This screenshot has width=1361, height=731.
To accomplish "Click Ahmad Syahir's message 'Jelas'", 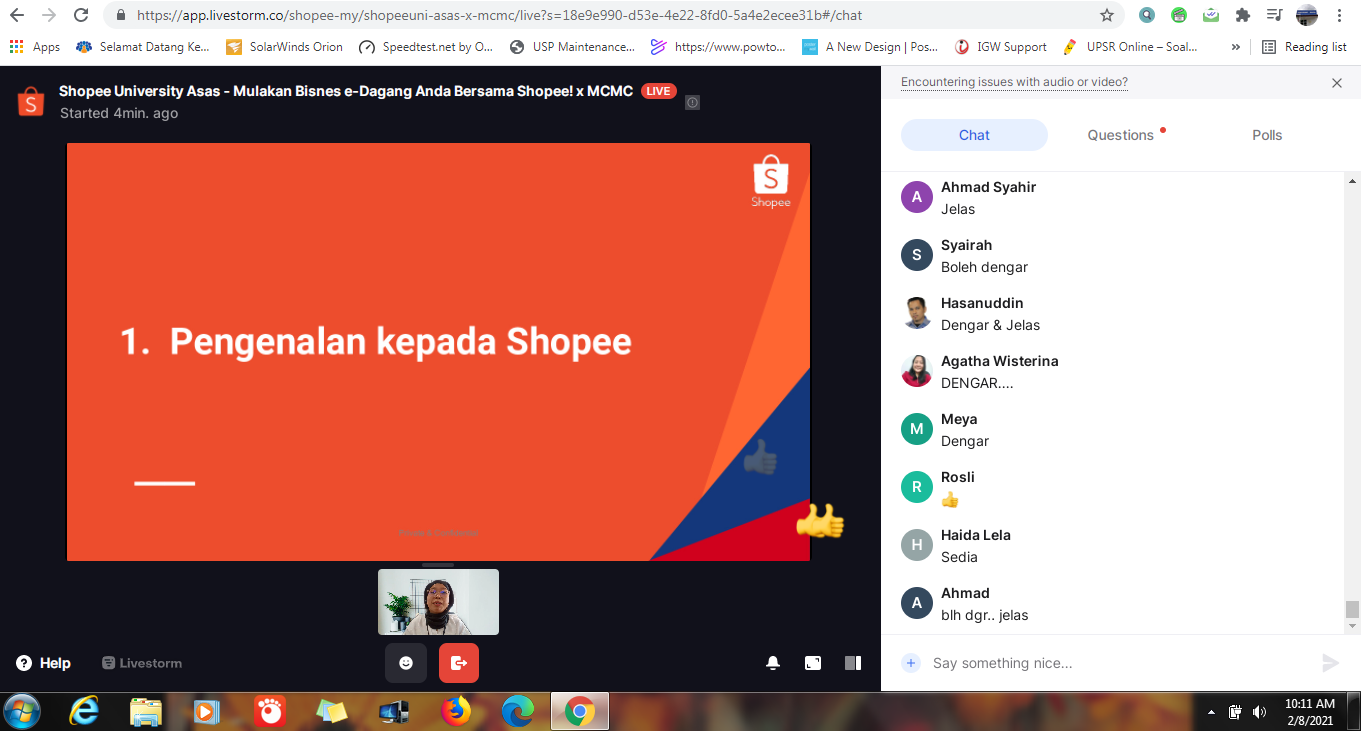I will [x=958, y=209].
